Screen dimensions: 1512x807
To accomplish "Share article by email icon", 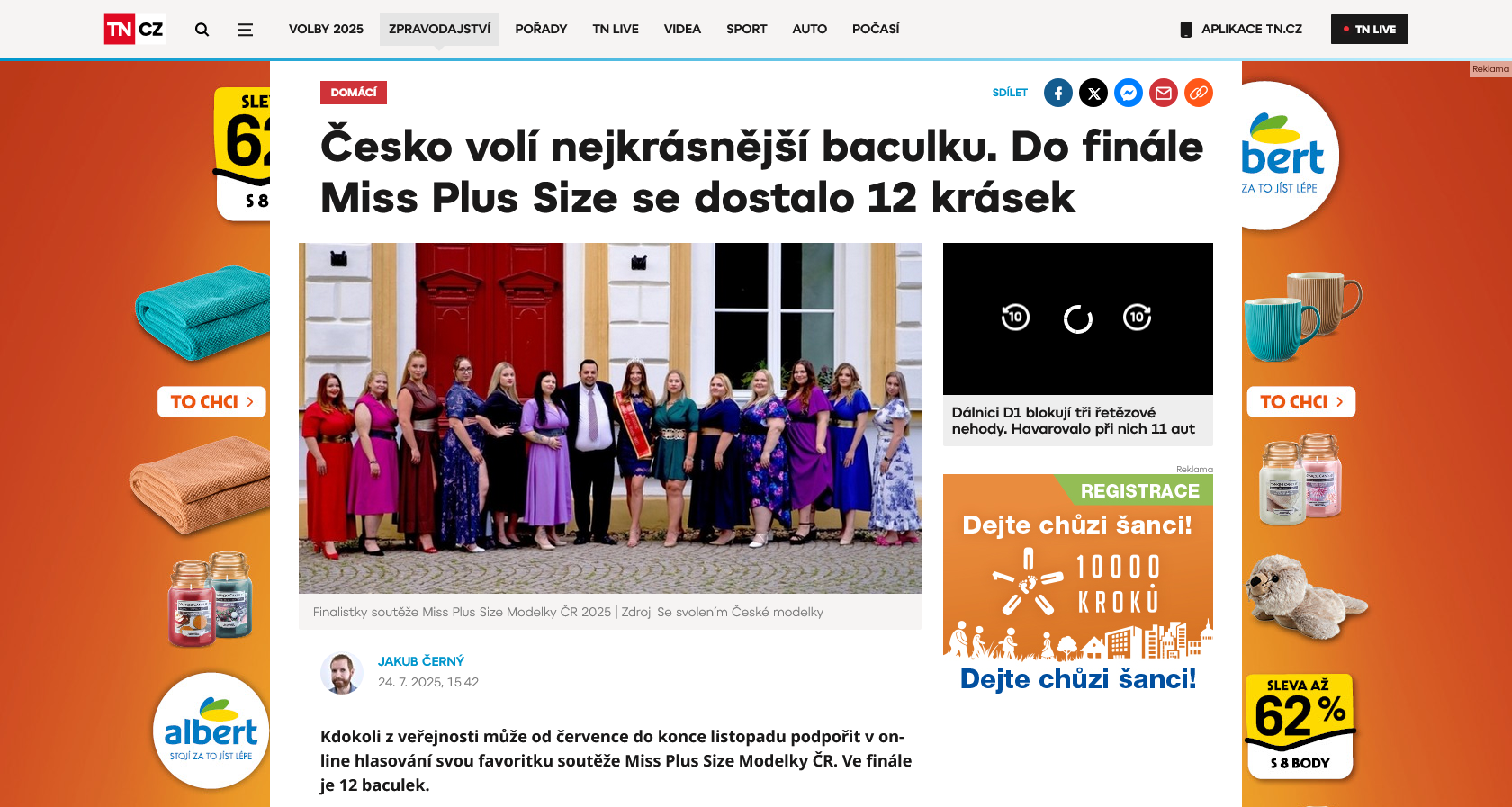I will coord(1164,93).
